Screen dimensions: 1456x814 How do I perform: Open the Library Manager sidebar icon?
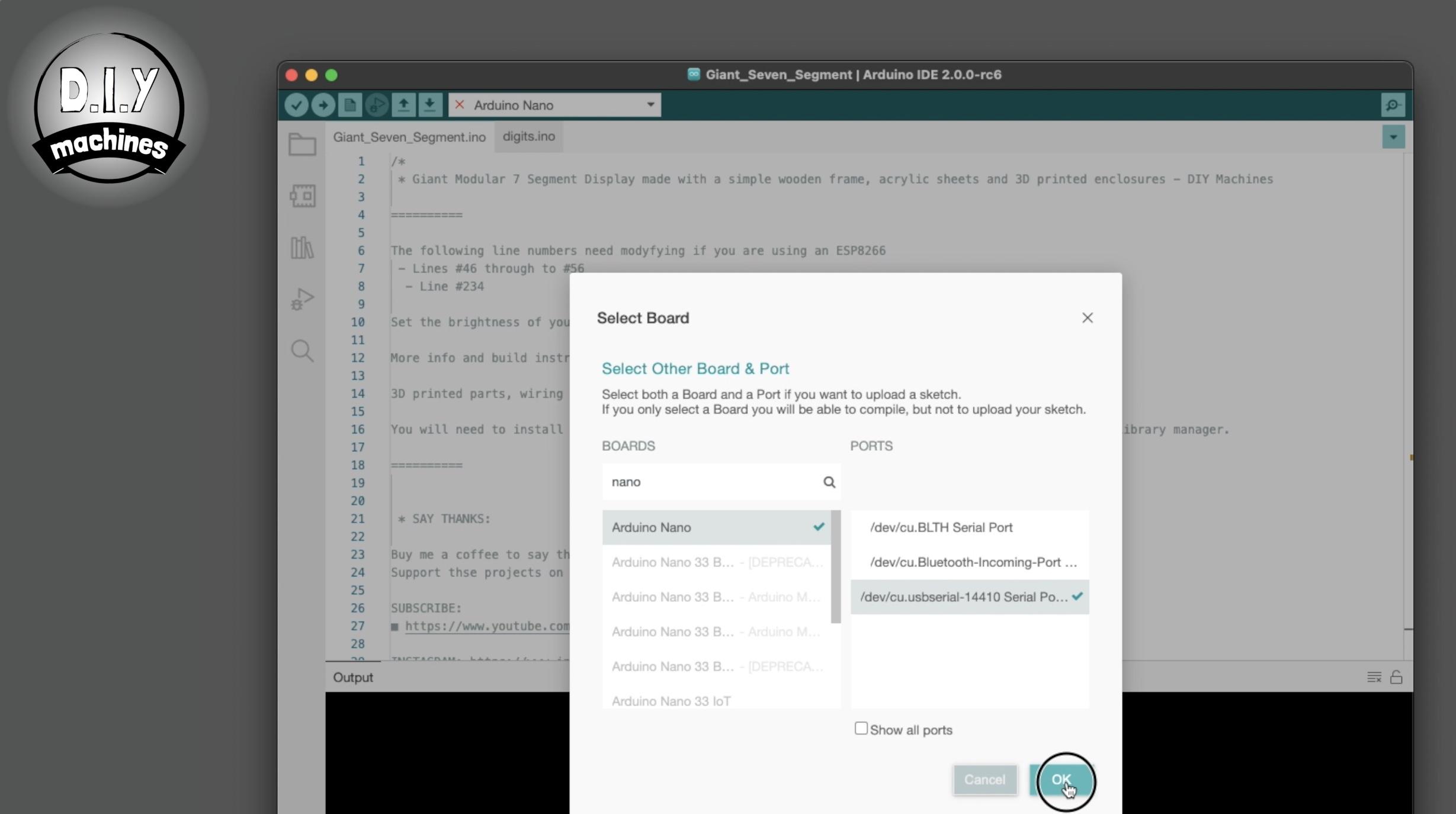tap(302, 248)
